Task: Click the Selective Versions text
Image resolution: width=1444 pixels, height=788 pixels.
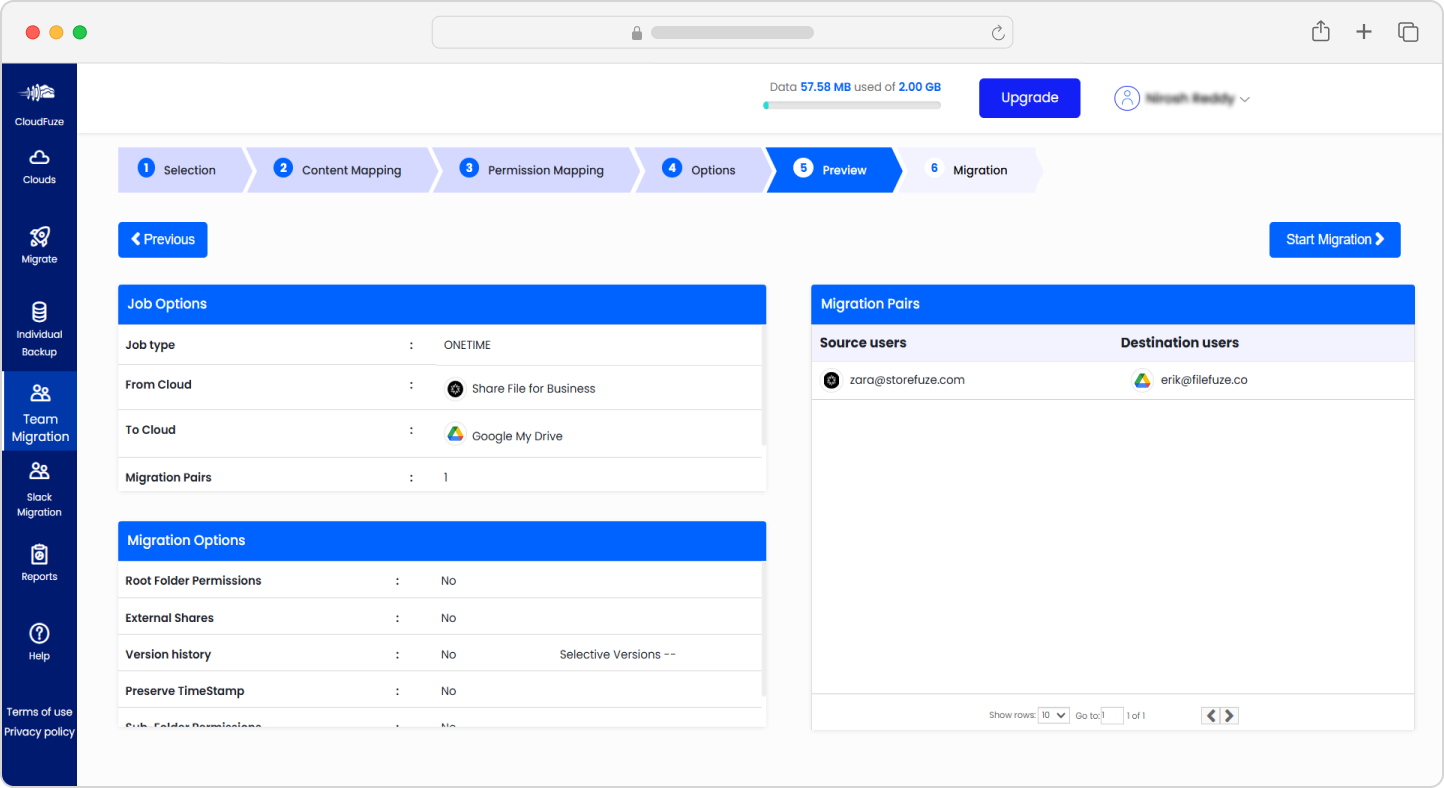Action: 618,655
